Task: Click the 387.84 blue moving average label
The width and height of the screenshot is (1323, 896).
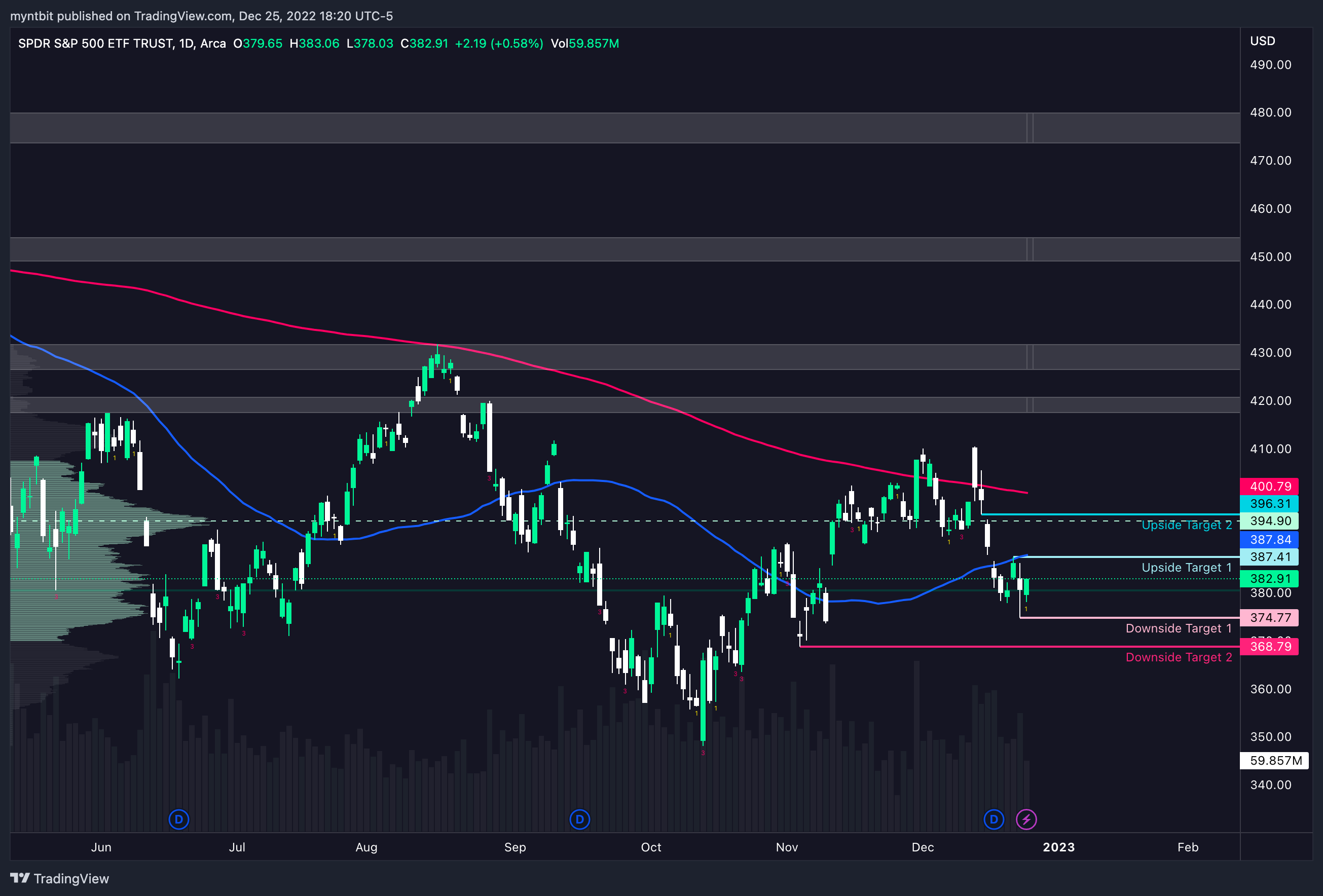Action: pyautogui.click(x=1269, y=539)
